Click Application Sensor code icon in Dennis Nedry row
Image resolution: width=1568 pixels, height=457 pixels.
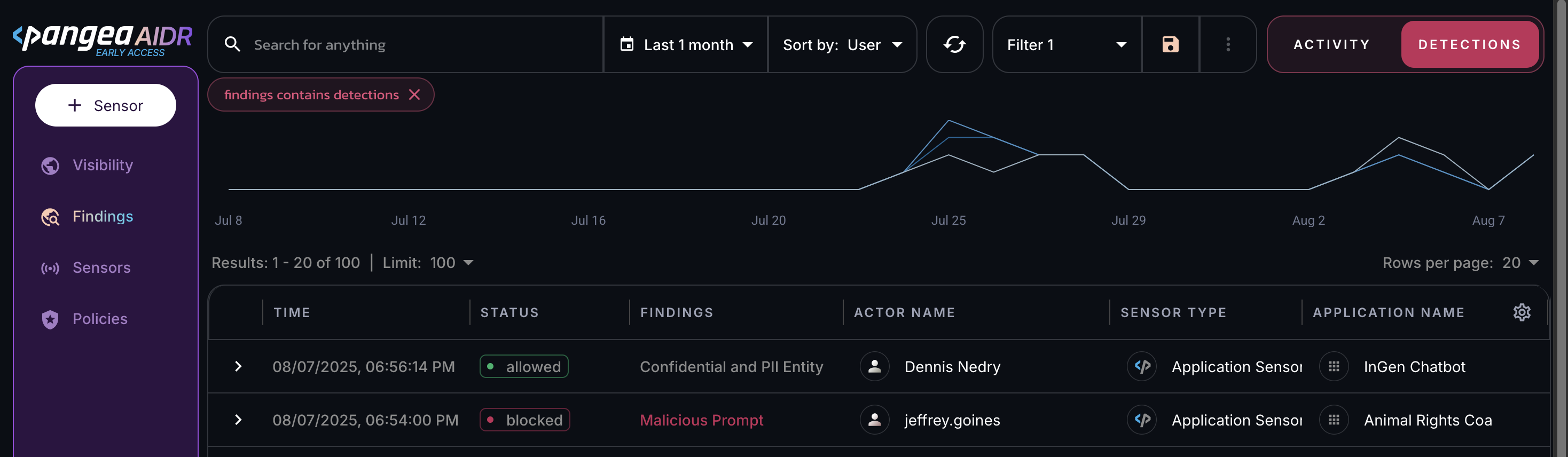1141,366
